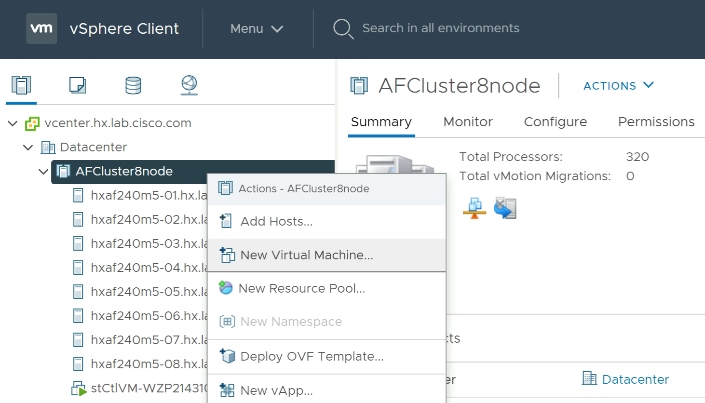The height and width of the screenshot is (403, 705).
Task: Click host icon for hxaf240m5-07
Action: coord(78,340)
